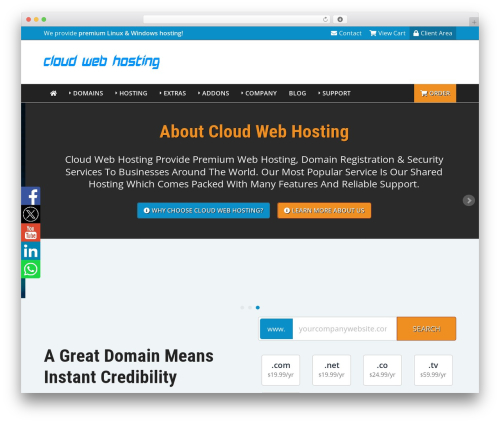
Task: Open a new browser tab with plus
Action: 474,22
